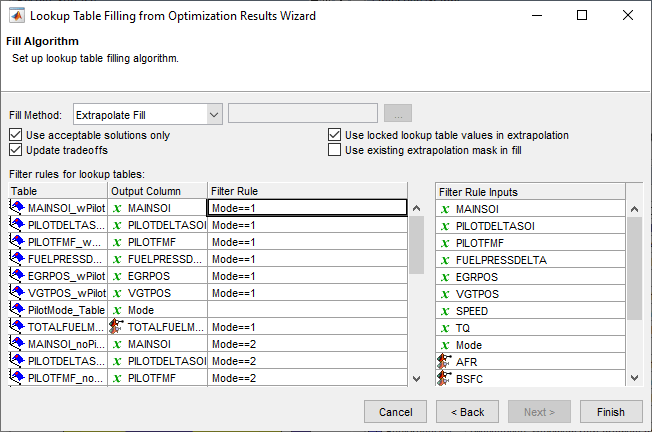Enable Use existing extrapolation mask in fill
Image resolution: width=652 pixels, height=432 pixels.
pos(335,150)
